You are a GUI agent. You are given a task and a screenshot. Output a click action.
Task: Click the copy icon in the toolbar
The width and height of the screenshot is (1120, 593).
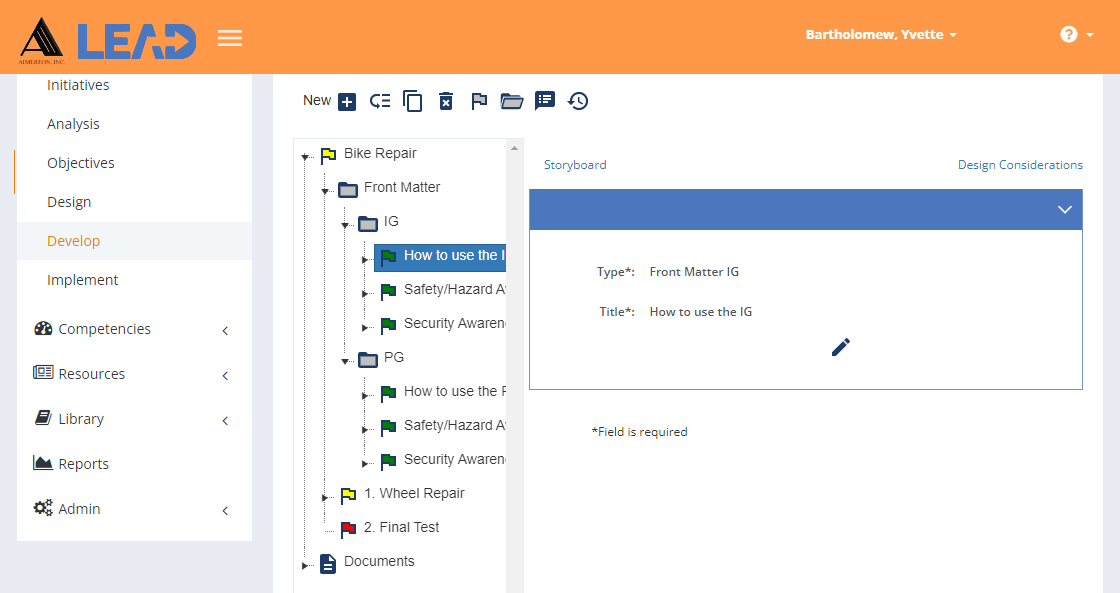(412, 101)
